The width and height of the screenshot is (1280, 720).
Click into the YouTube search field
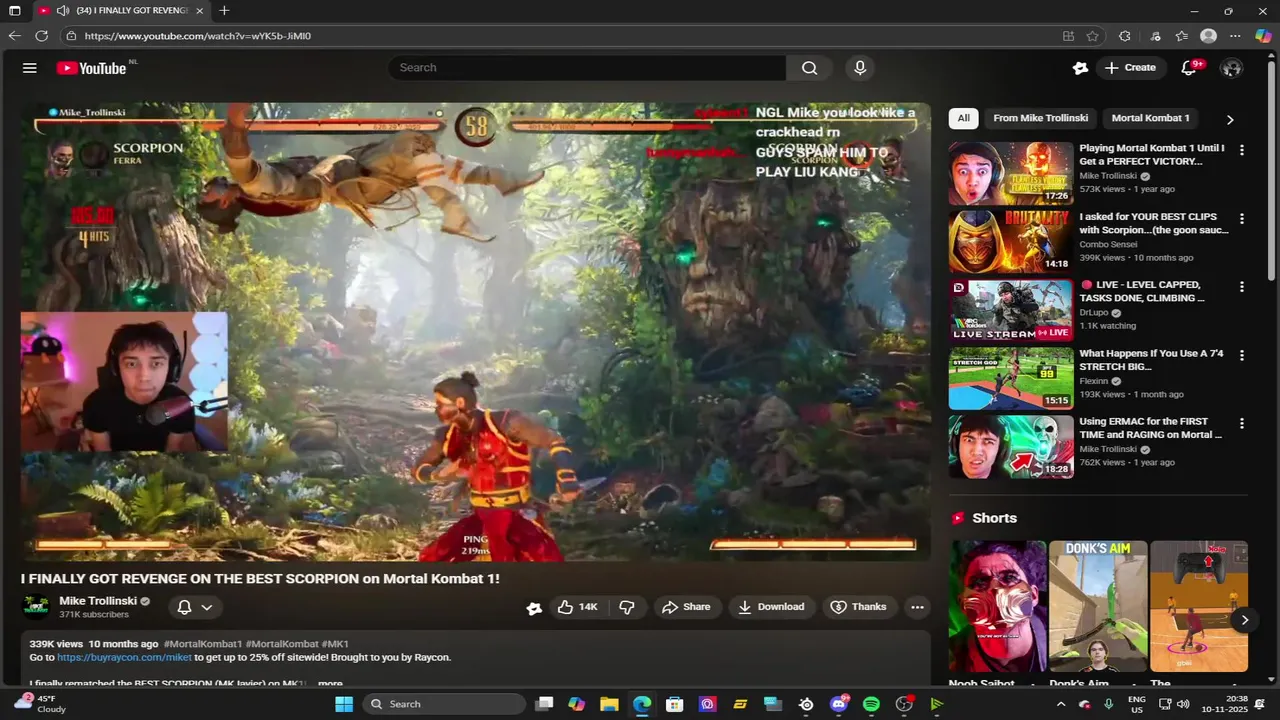(x=588, y=68)
